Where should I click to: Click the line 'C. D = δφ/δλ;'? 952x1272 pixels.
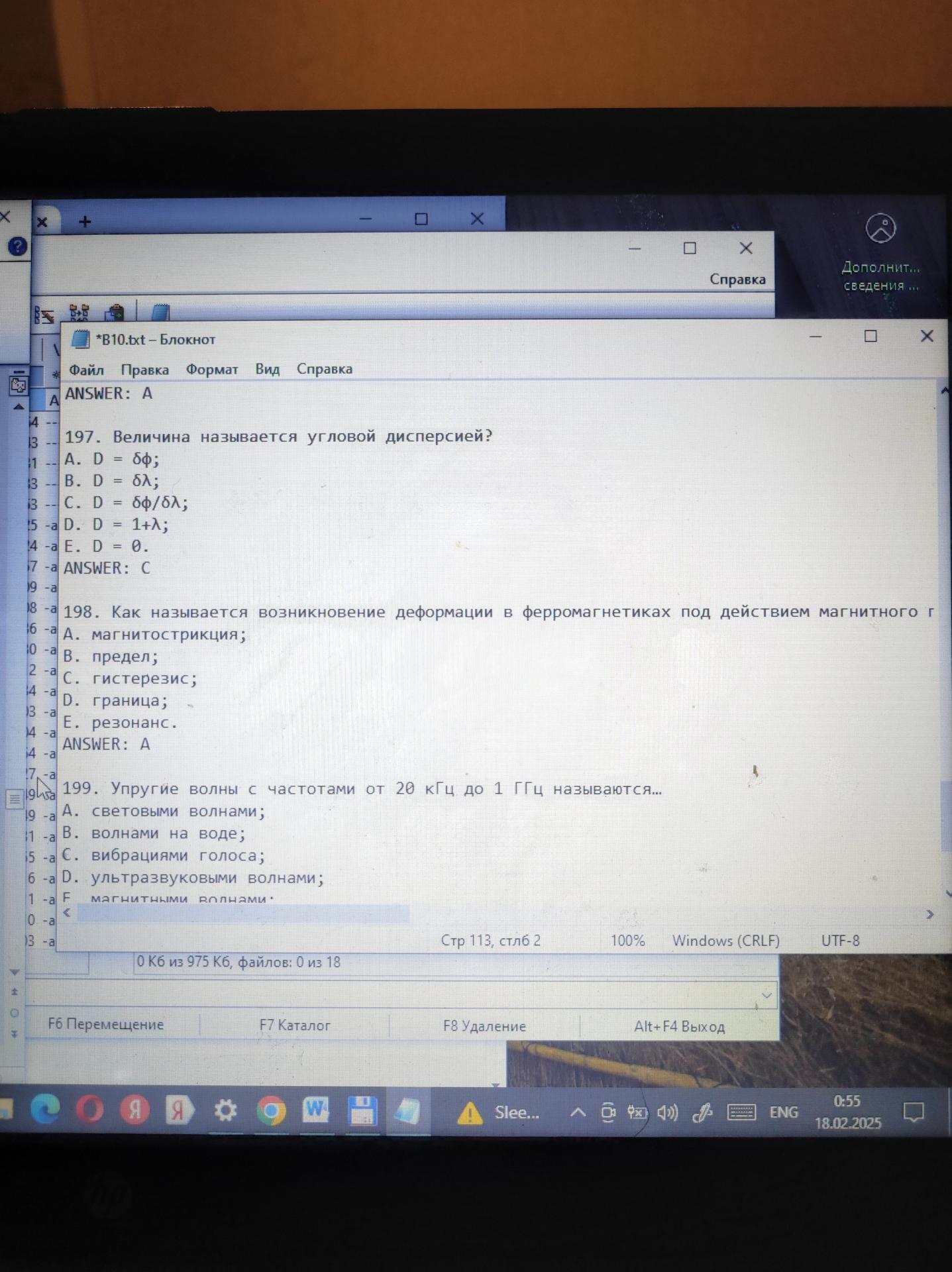126,503
